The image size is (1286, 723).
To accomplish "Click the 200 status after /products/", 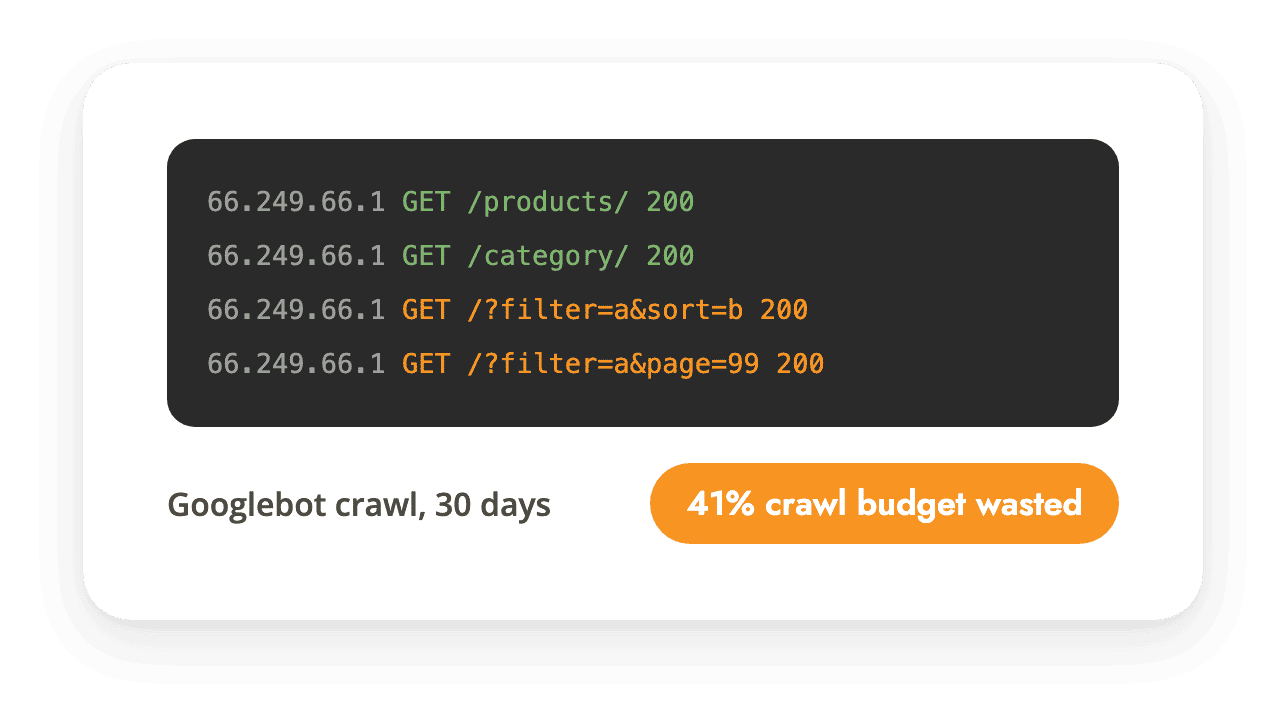I will 670,202.
